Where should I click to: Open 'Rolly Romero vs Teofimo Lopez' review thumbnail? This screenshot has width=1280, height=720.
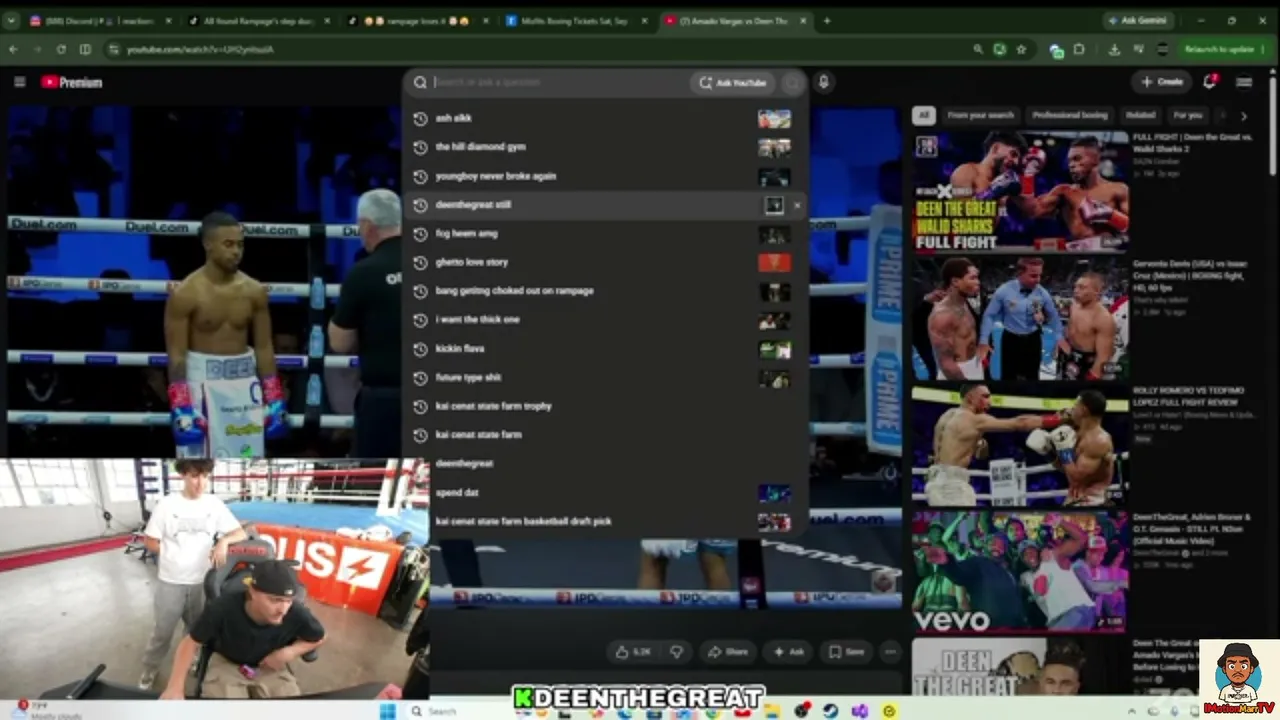pyautogui.click(x=1020, y=444)
